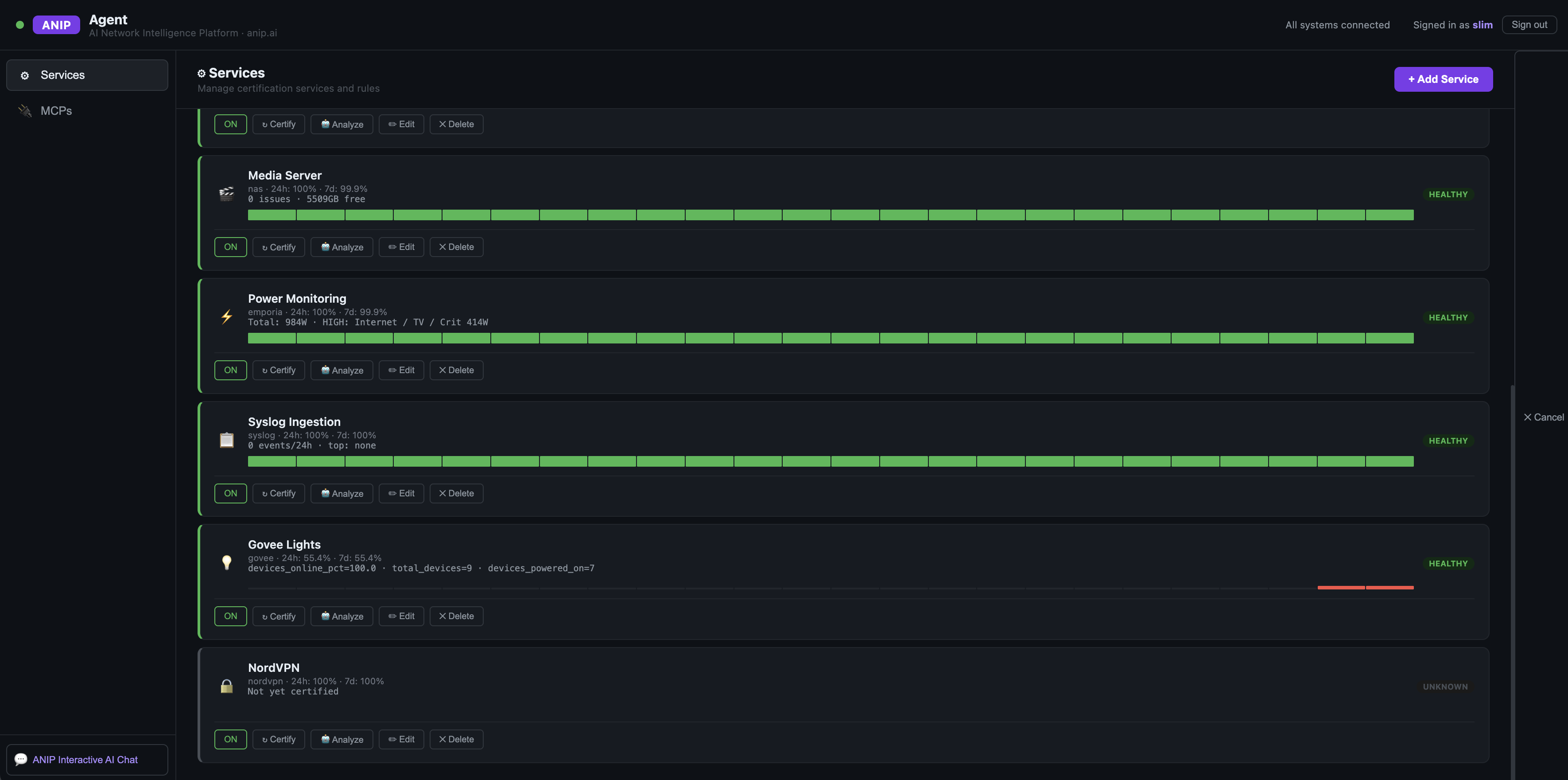Click the chat bubble icon

click(x=21, y=759)
